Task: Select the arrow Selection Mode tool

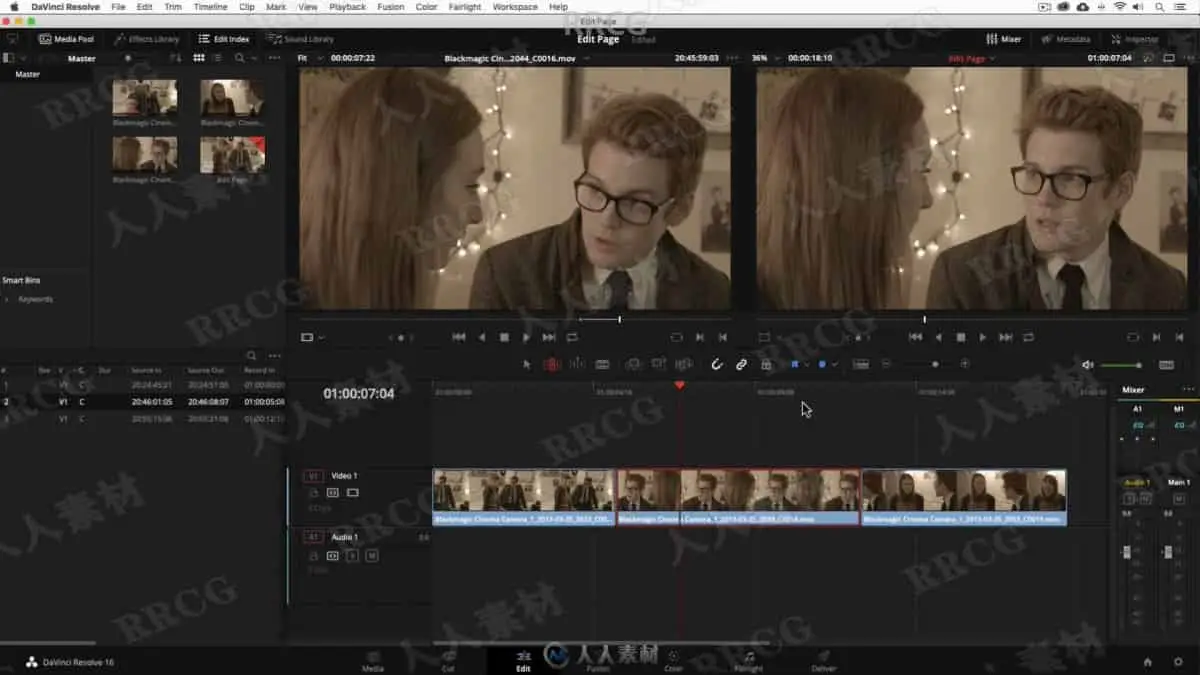Action: [527, 365]
